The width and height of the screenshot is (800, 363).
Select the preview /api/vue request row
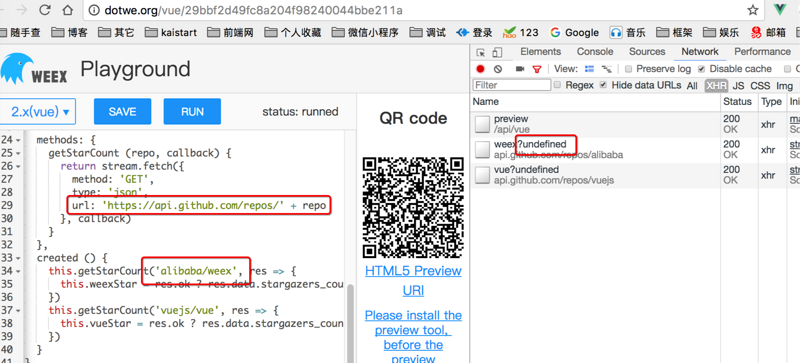point(635,124)
